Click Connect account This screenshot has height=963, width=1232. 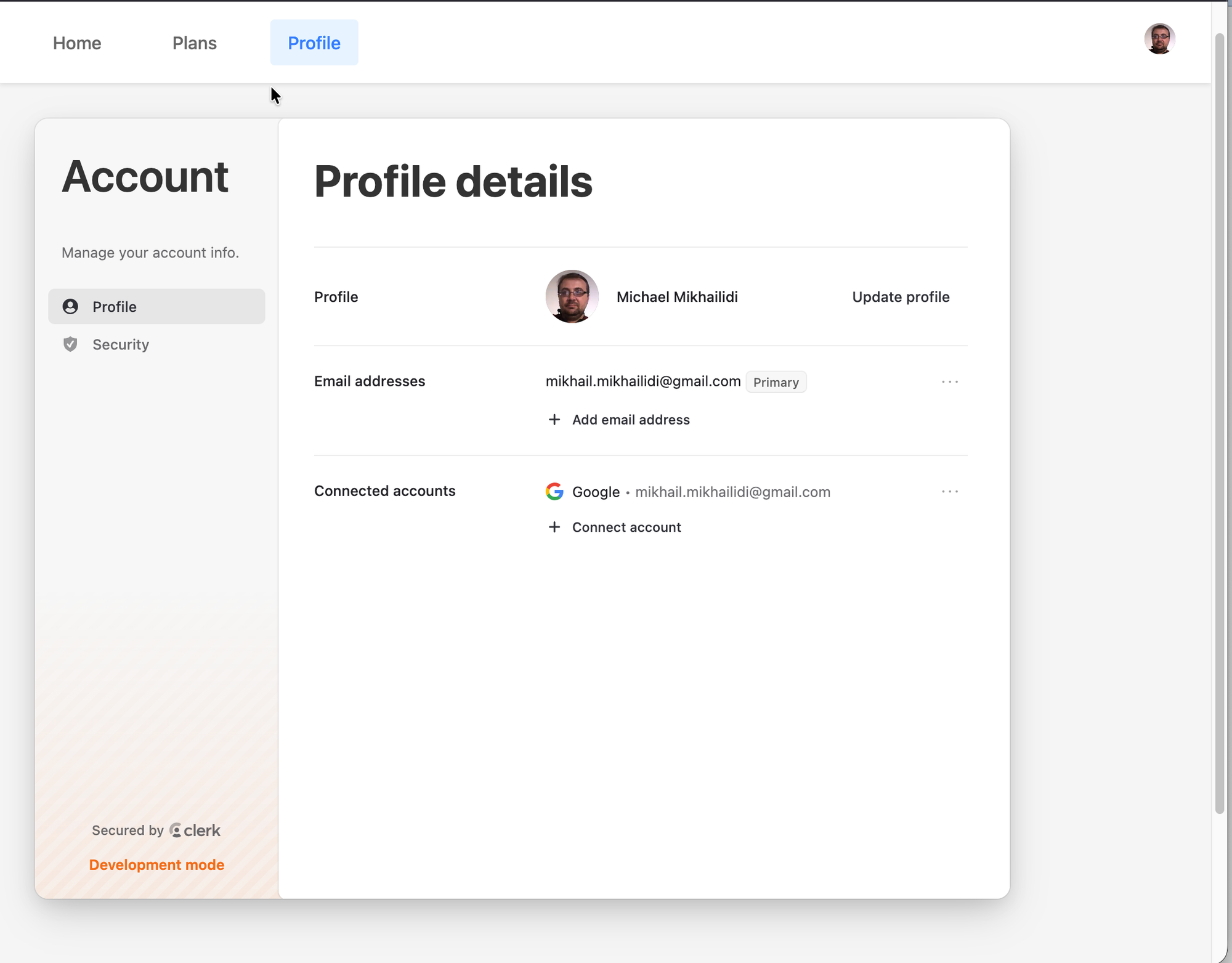click(626, 527)
